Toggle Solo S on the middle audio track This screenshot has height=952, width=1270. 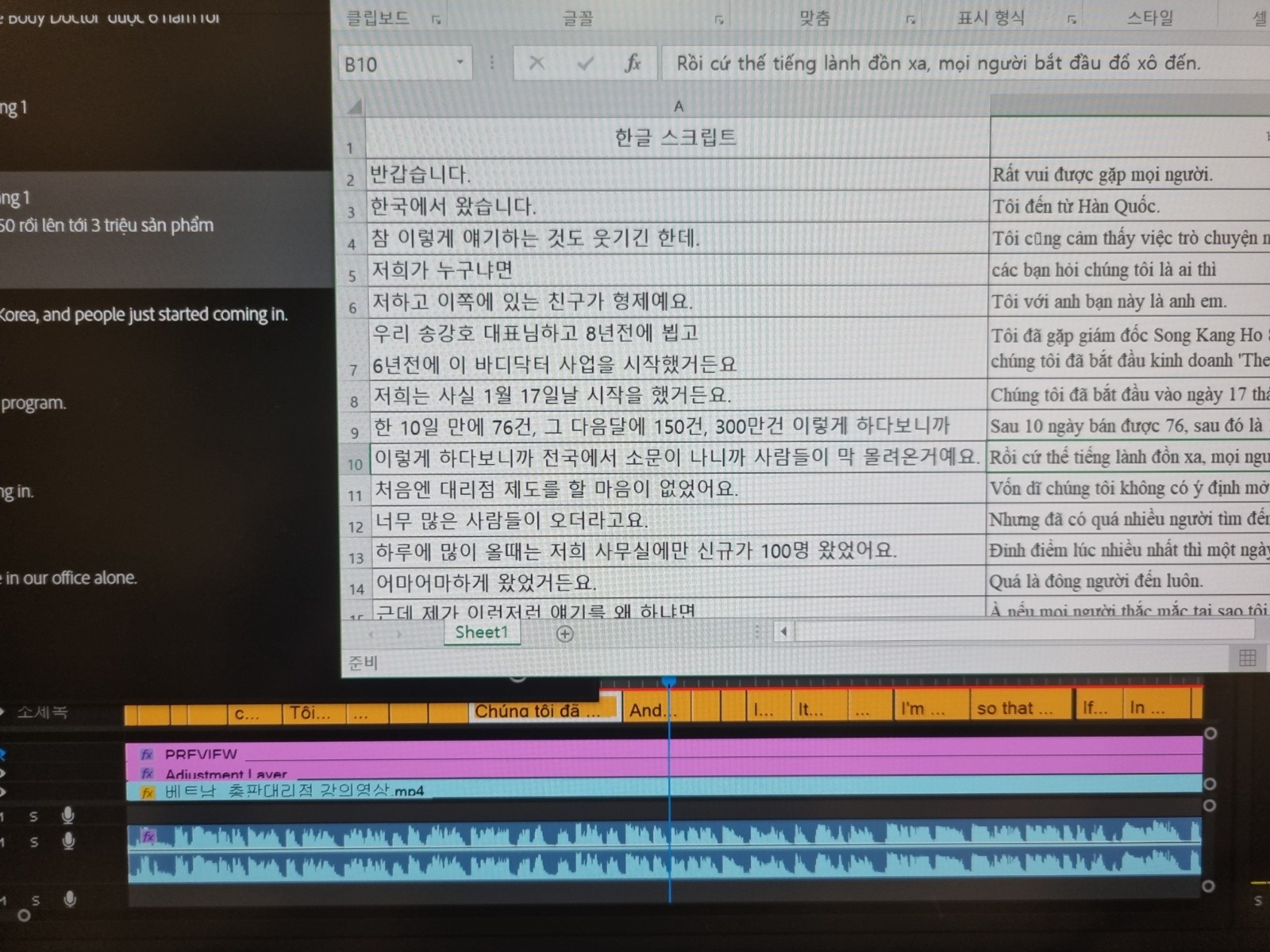click(x=34, y=842)
